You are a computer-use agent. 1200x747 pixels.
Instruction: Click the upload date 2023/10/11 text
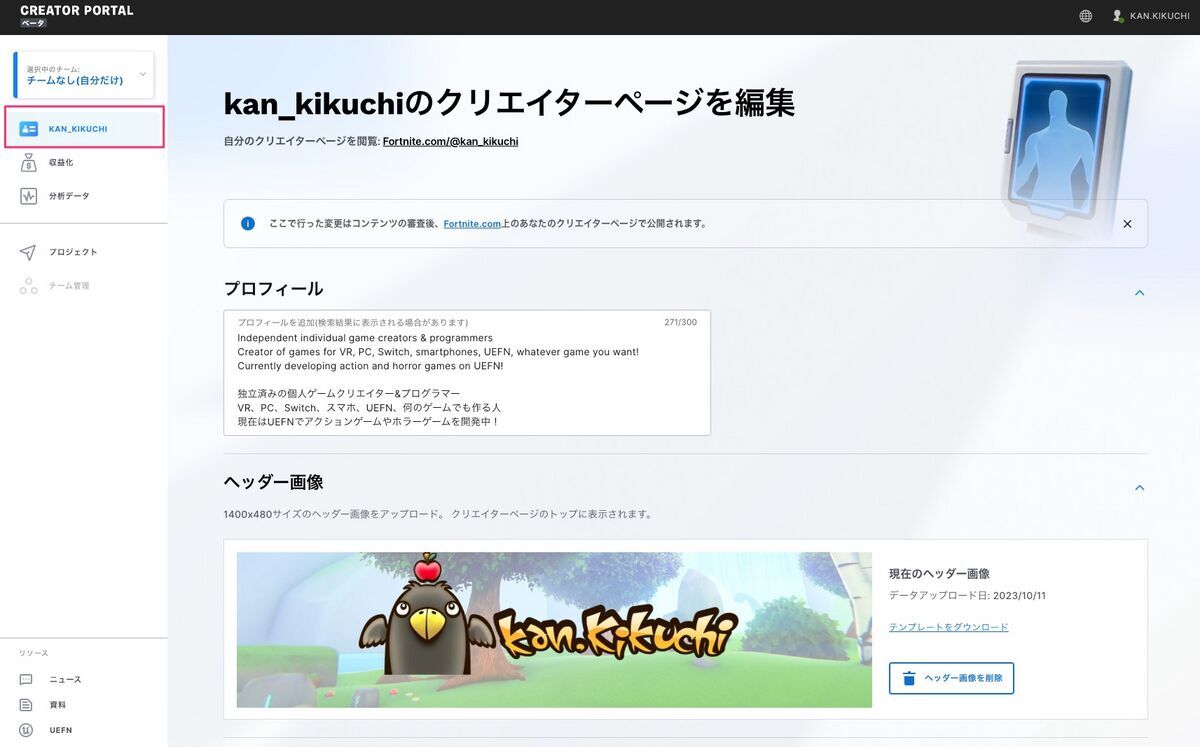click(x=1020, y=596)
